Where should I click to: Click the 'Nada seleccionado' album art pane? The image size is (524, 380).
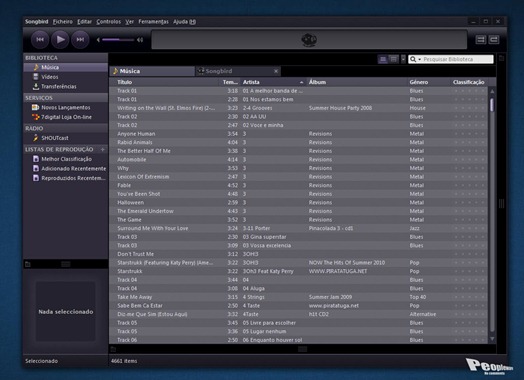[66, 311]
